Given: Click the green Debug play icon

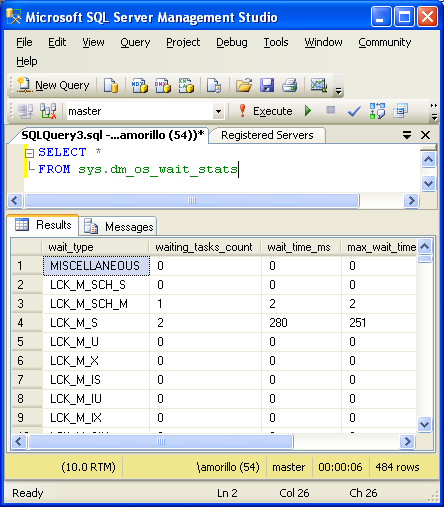Looking at the screenshot, I should click(308, 111).
